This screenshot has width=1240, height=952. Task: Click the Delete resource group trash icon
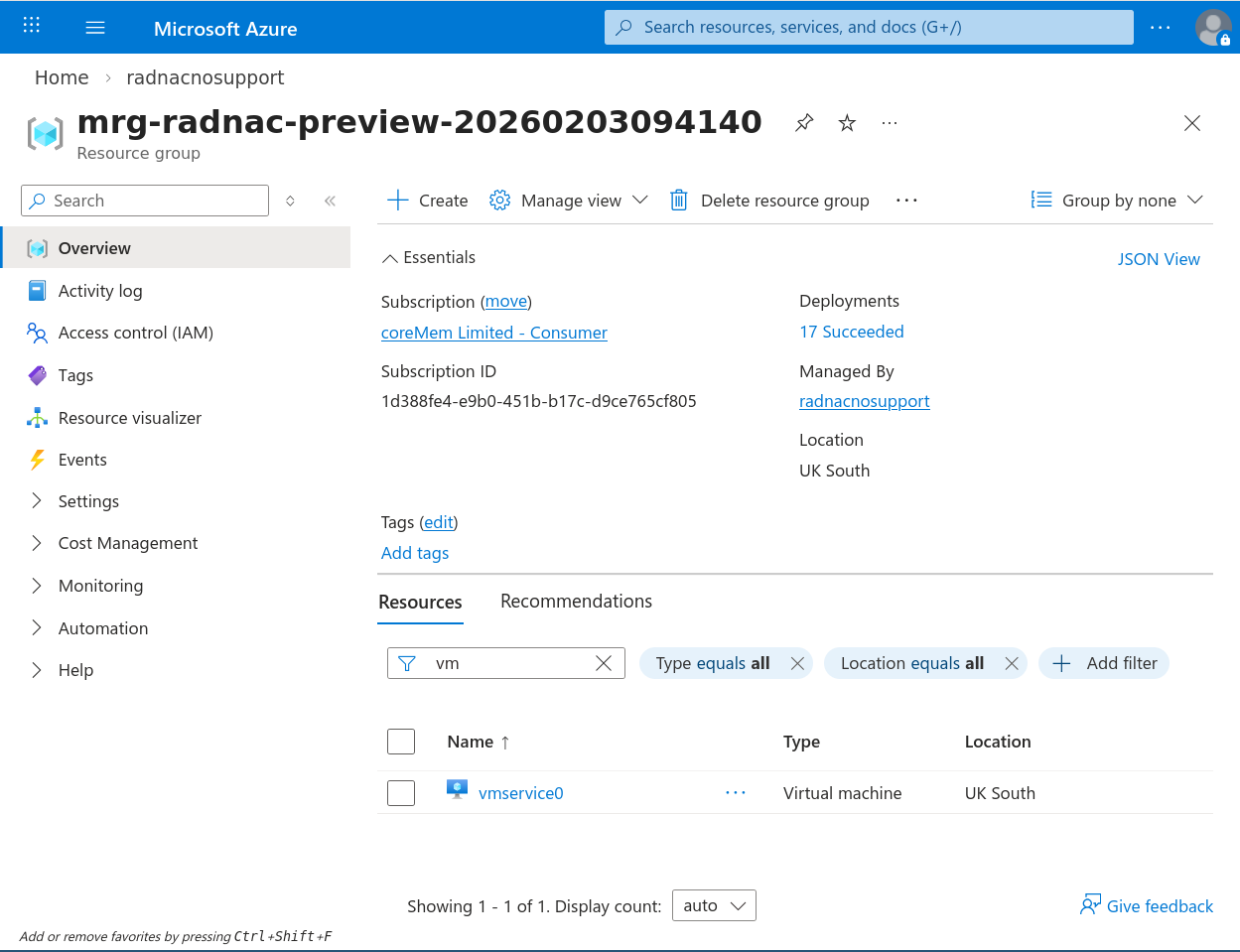tap(679, 201)
